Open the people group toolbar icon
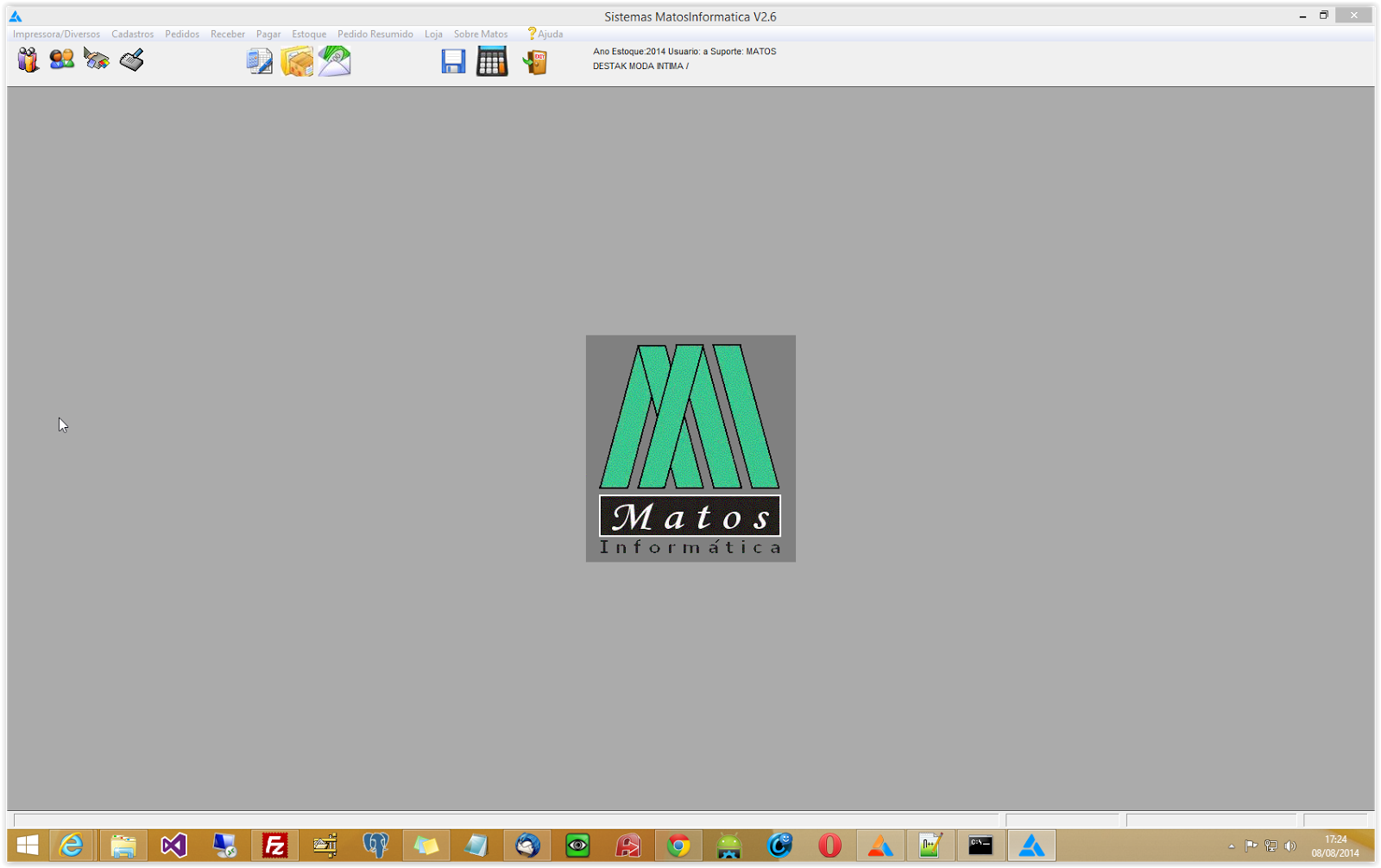1381x868 pixels. (x=28, y=60)
